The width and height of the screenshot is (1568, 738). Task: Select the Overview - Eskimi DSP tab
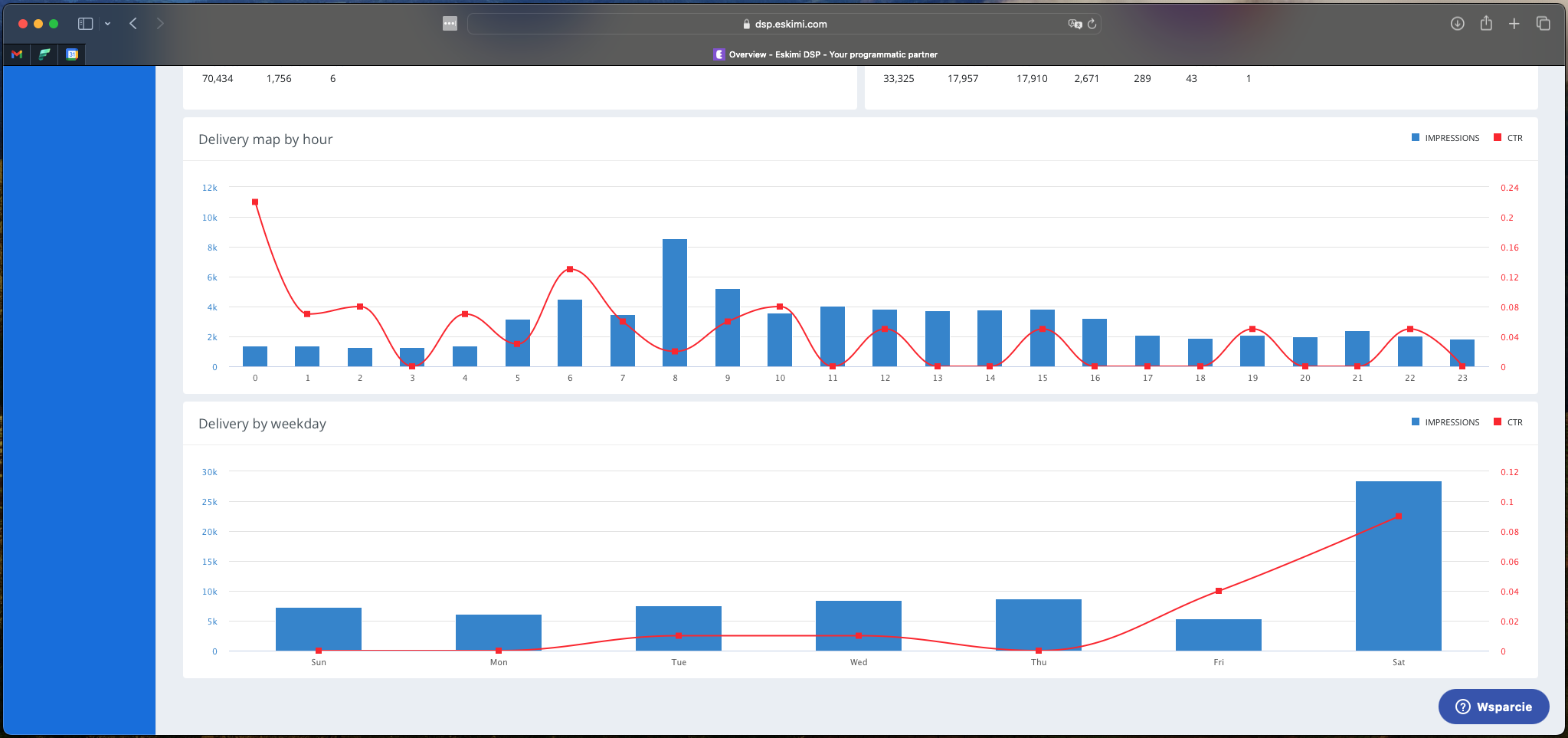pos(825,54)
